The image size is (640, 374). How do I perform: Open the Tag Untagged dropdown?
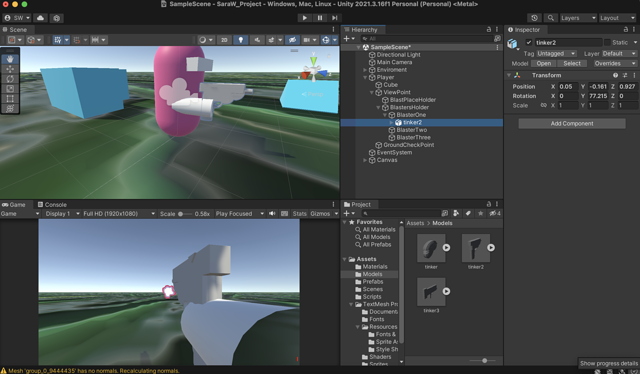[x=556, y=53]
